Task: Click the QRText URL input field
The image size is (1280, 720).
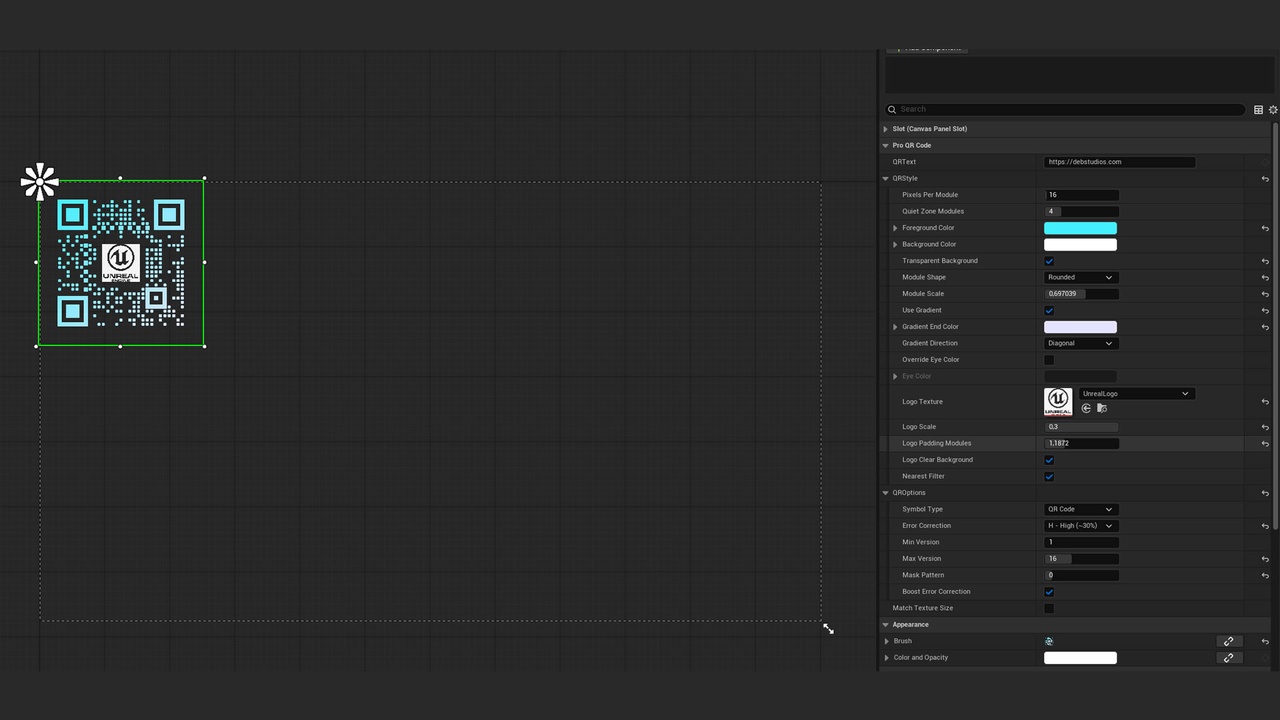Action: [x=1120, y=162]
